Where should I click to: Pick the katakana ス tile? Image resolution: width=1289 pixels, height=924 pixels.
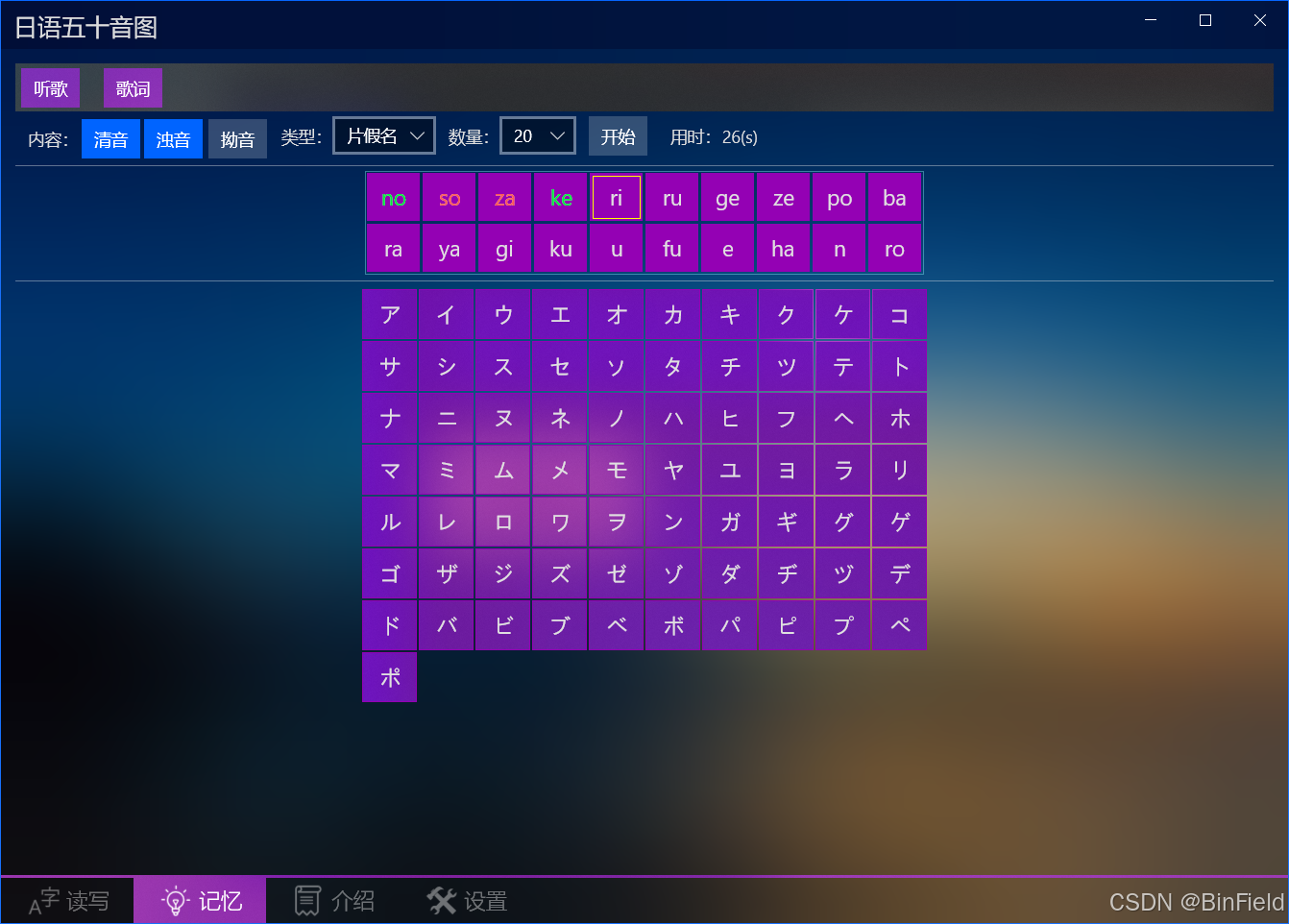(503, 366)
